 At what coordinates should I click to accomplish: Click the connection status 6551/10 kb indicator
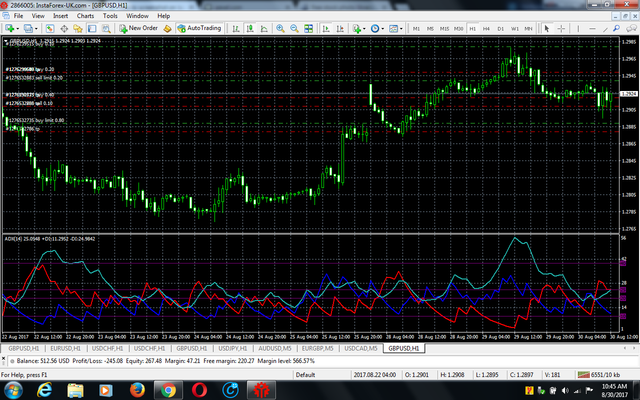click(x=599, y=375)
